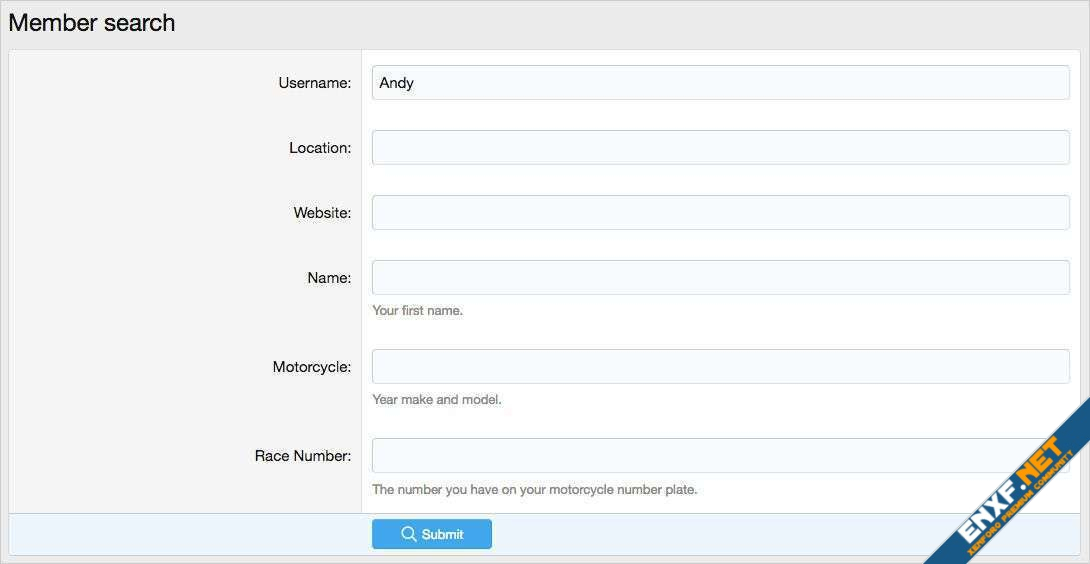This screenshot has width=1090, height=564.
Task: Place cursor on the typed text 'Andy'
Action: [x=396, y=83]
